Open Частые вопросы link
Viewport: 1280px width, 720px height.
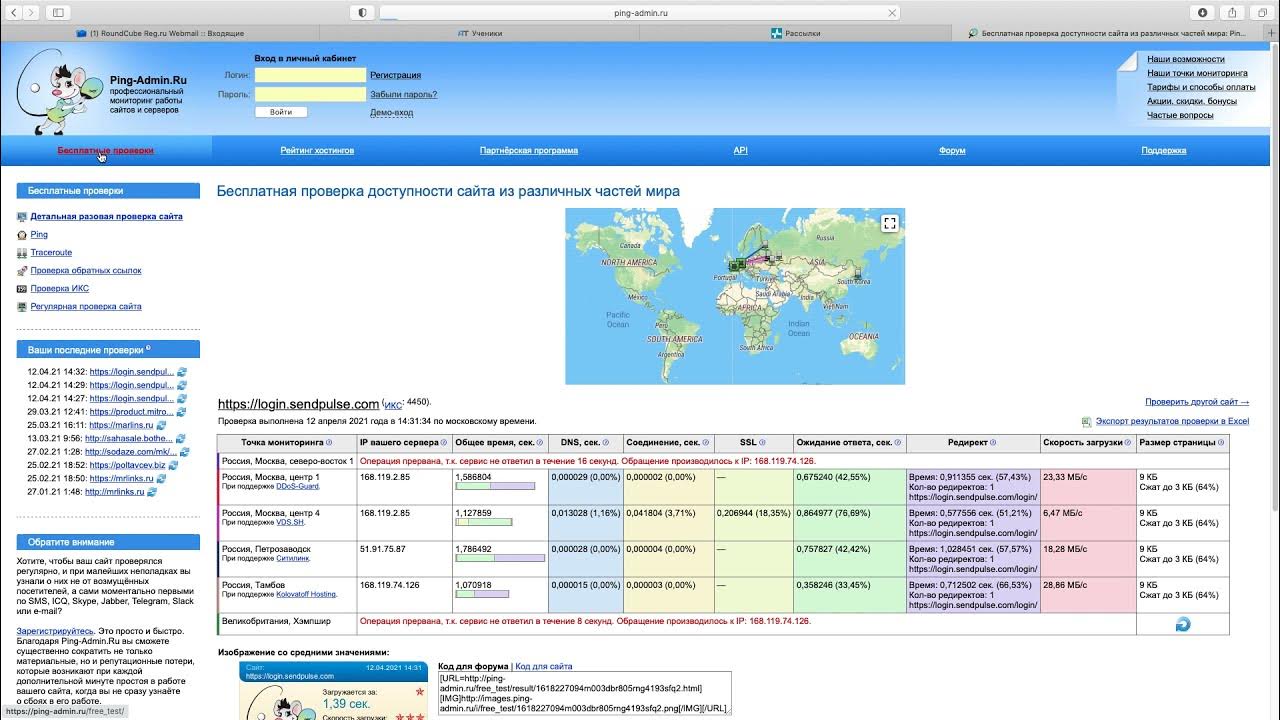pos(1180,115)
